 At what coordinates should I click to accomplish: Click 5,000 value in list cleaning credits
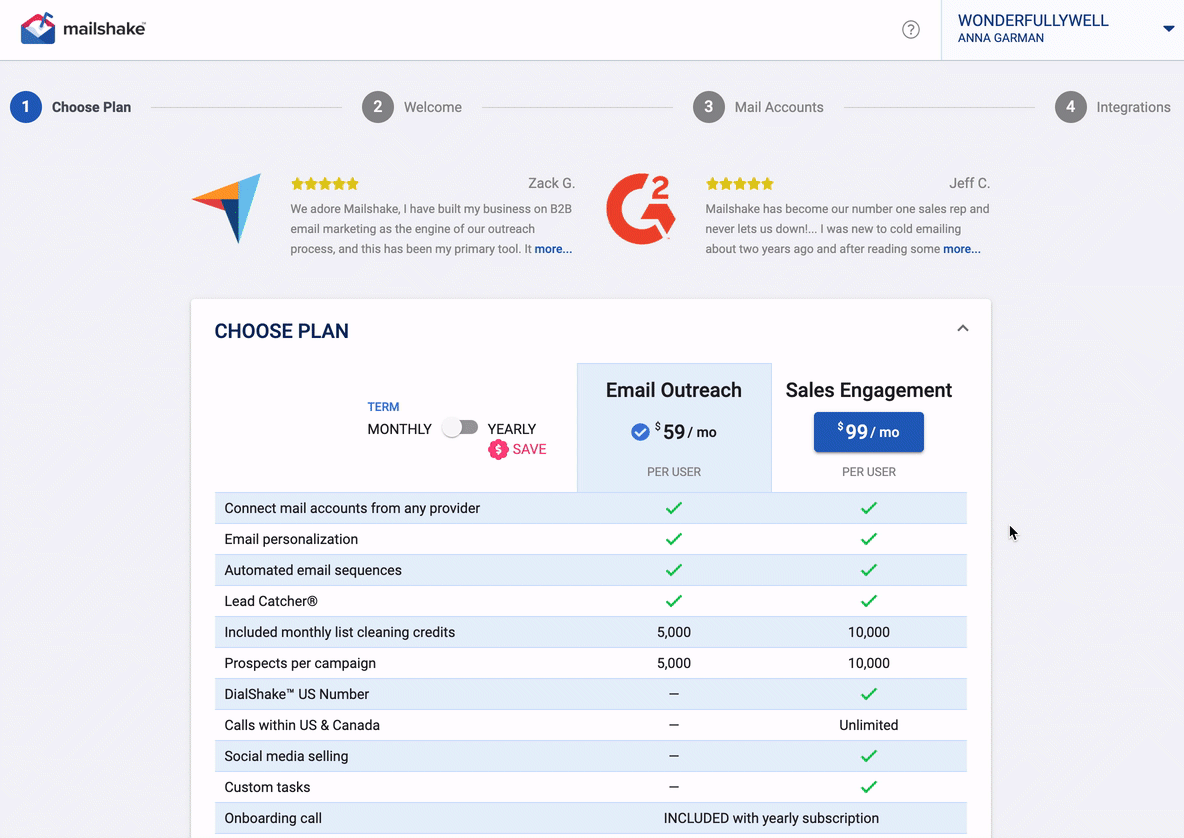click(x=674, y=632)
